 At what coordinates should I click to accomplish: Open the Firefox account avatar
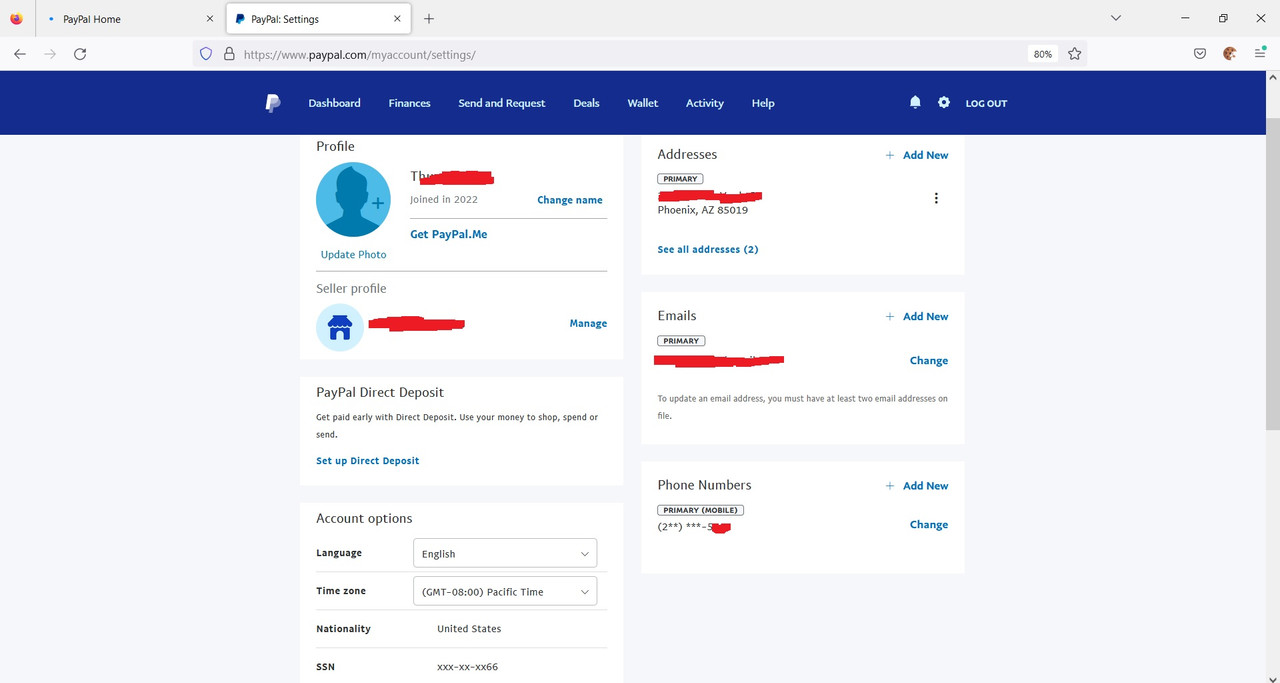[1230, 54]
